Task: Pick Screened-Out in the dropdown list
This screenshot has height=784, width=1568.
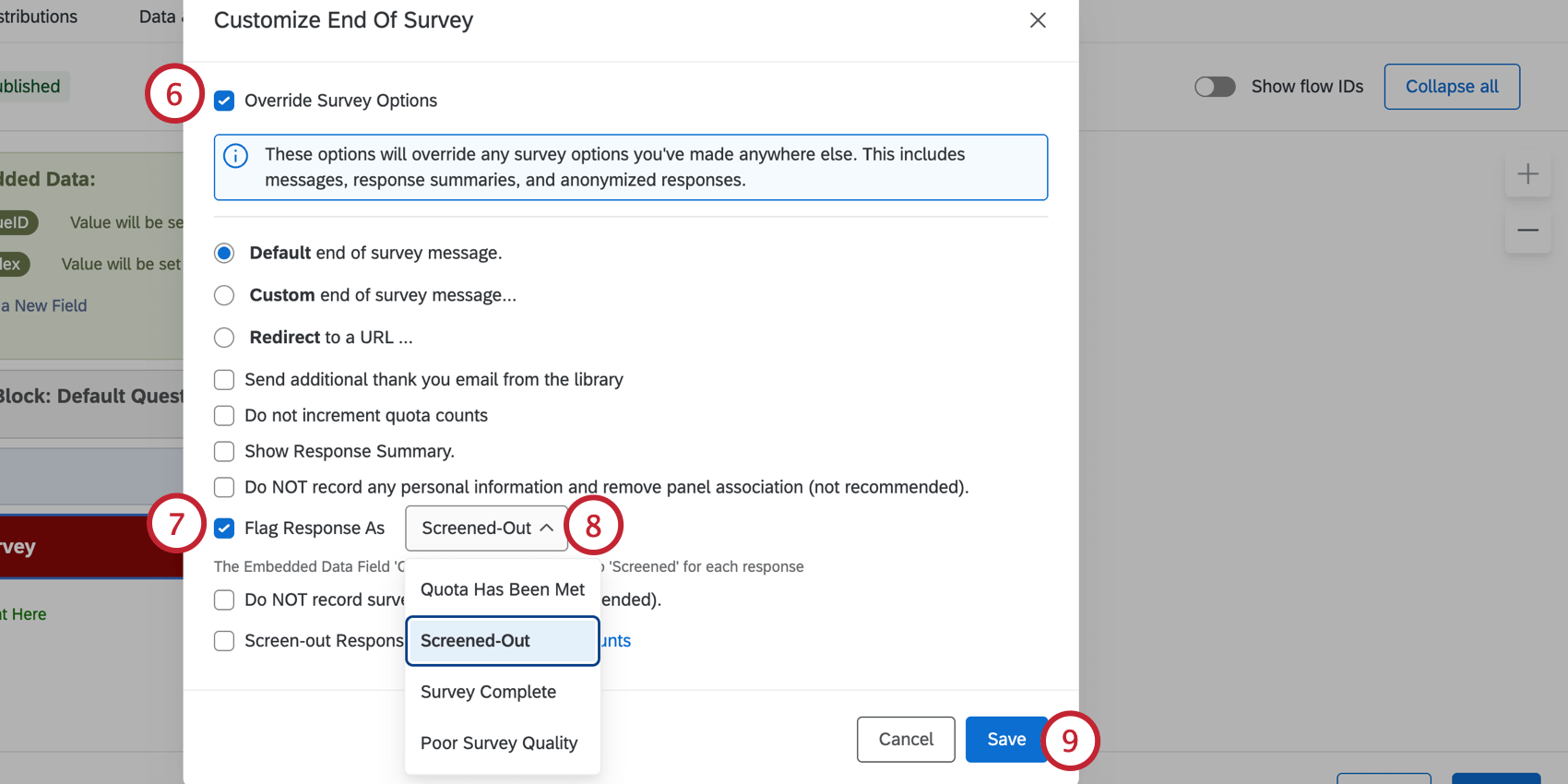Action: tap(503, 641)
